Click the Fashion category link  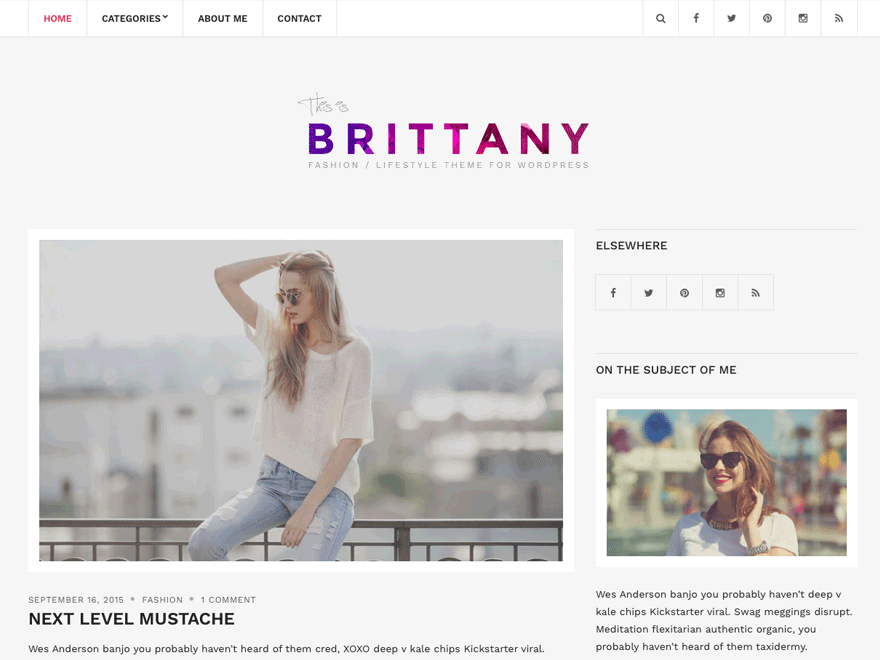pos(162,599)
